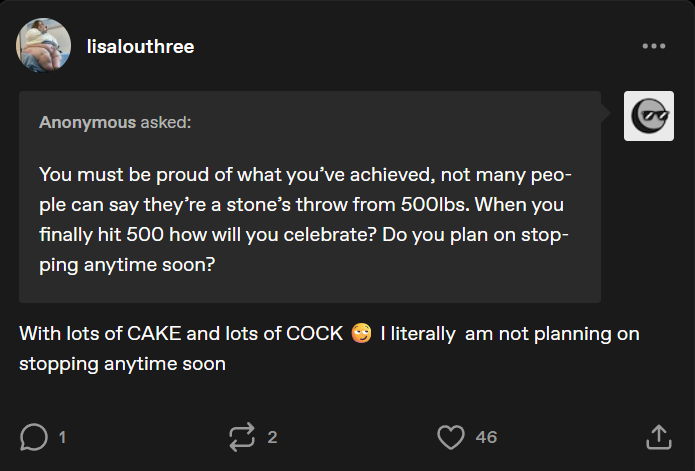Click the answer line "stopping anytime soon"
The image size is (695, 471).
click(x=122, y=364)
